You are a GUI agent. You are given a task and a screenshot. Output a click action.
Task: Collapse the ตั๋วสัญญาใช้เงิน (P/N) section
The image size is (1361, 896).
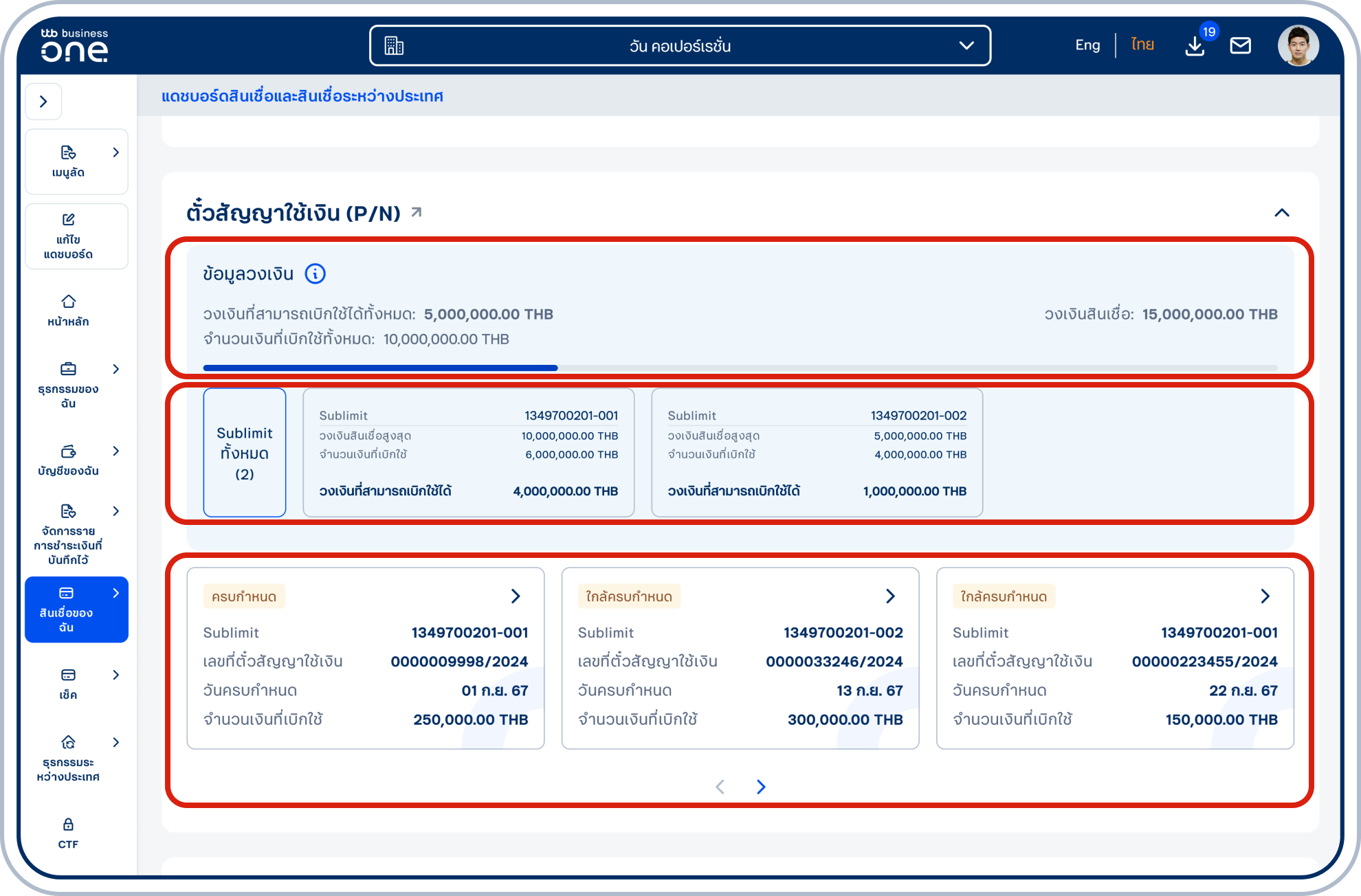click(x=1281, y=212)
